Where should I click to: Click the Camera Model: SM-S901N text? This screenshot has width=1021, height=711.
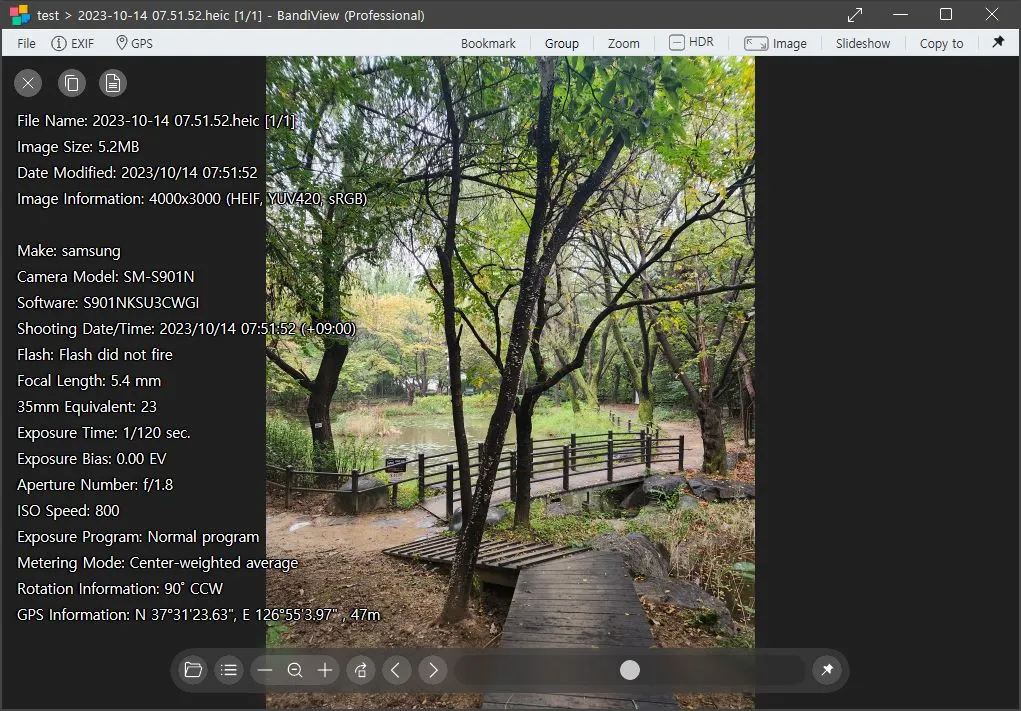(x=105, y=277)
